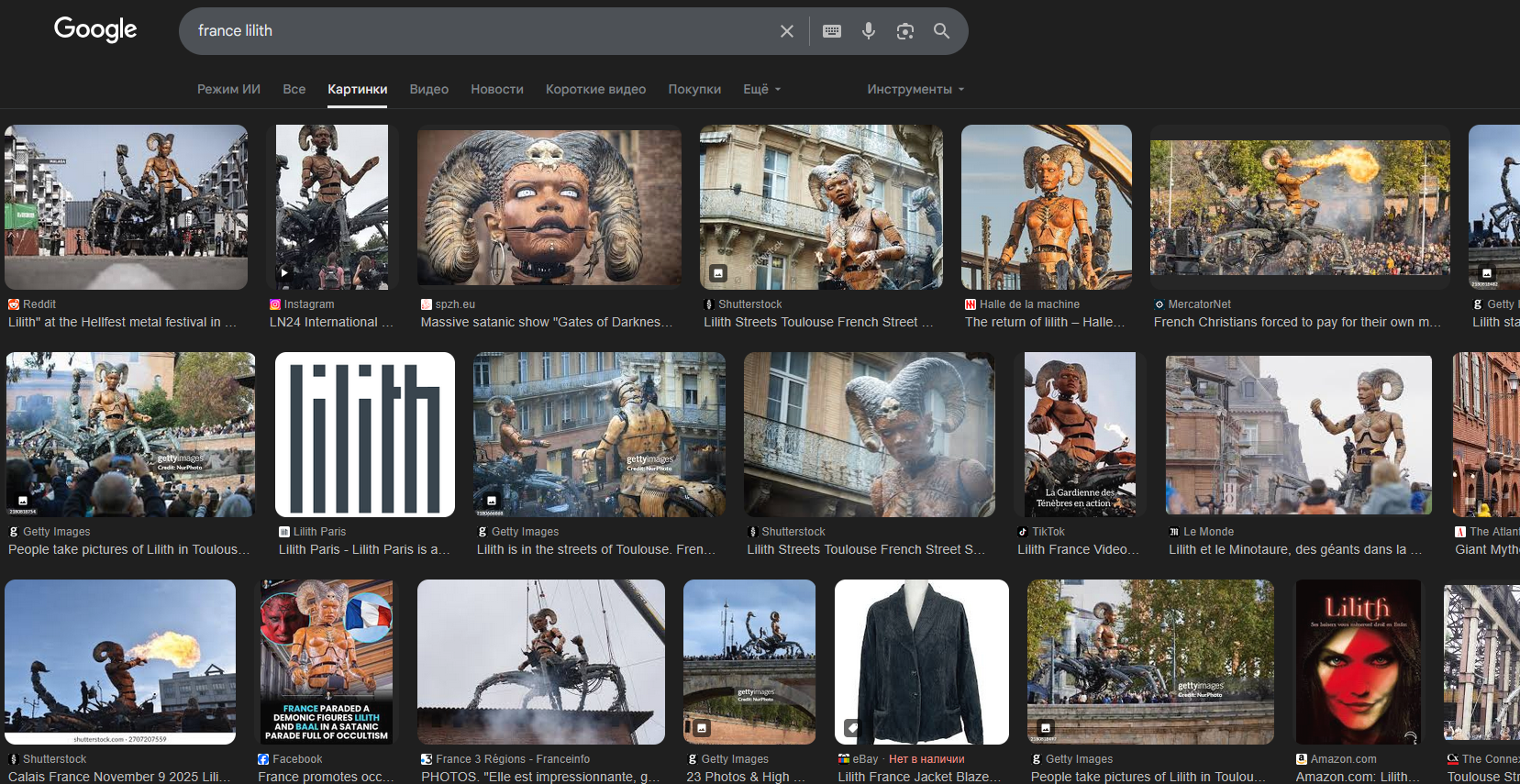Viewport: 1520px width, 784px height.
Task: Click the magnifying glass search button
Action: click(941, 31)
